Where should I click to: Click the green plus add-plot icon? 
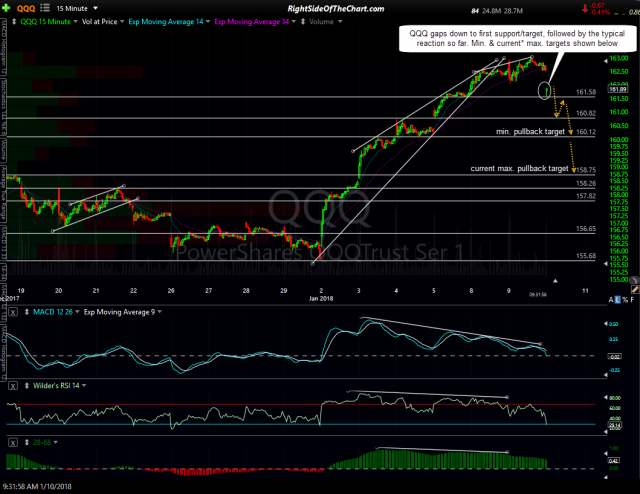pyautogui.click(x=6, y=8)
